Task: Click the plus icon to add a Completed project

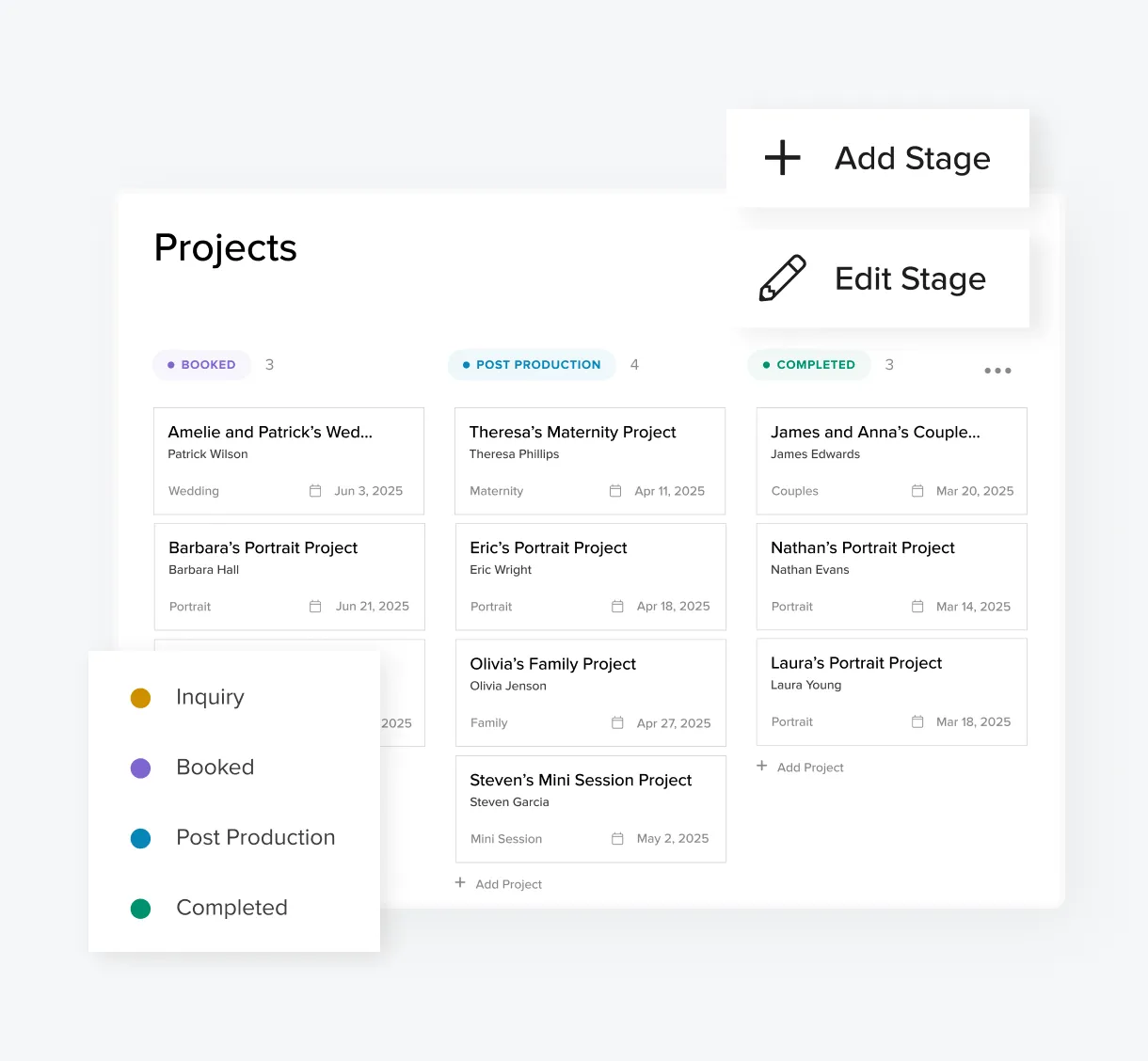Action: pyautogui.click(x=760, y=766)
